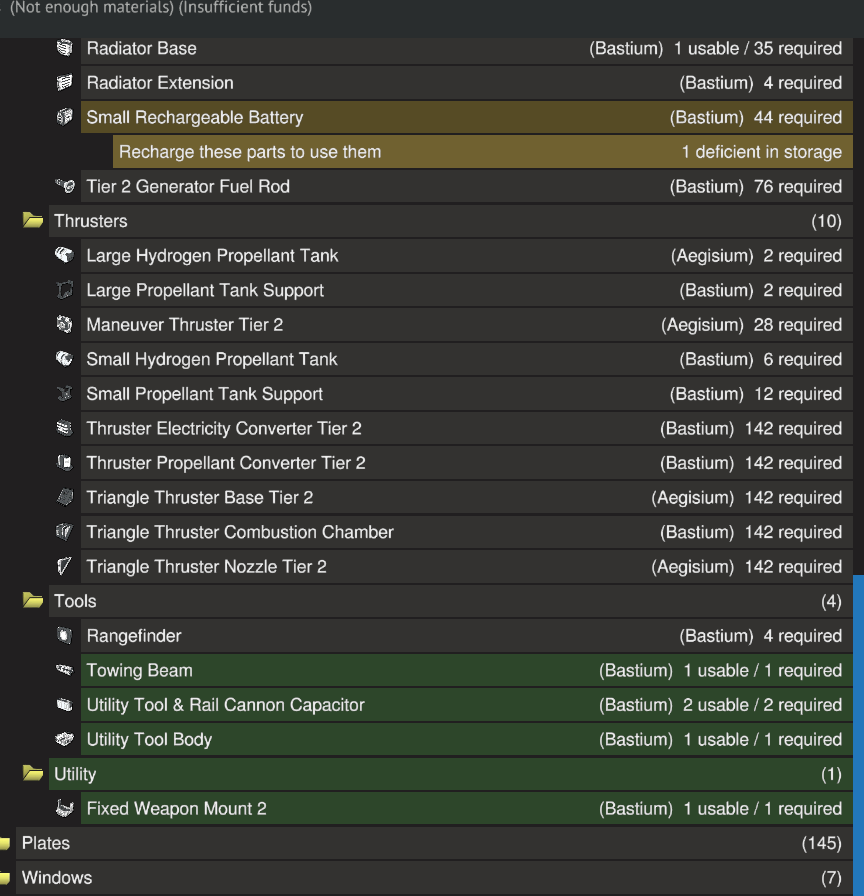The width and height of the screenshot is (864, 896).
Task: Click the blue vertical scrollbar
Action: pos(858,700)
